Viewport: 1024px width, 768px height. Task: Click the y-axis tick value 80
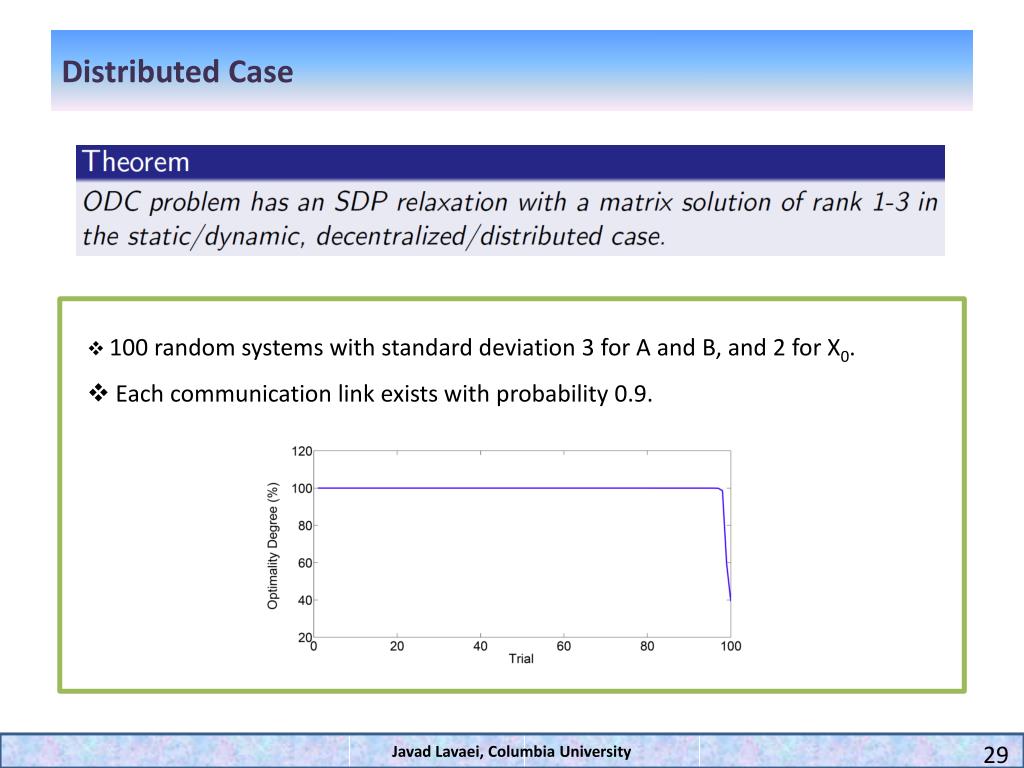point(305,526)
